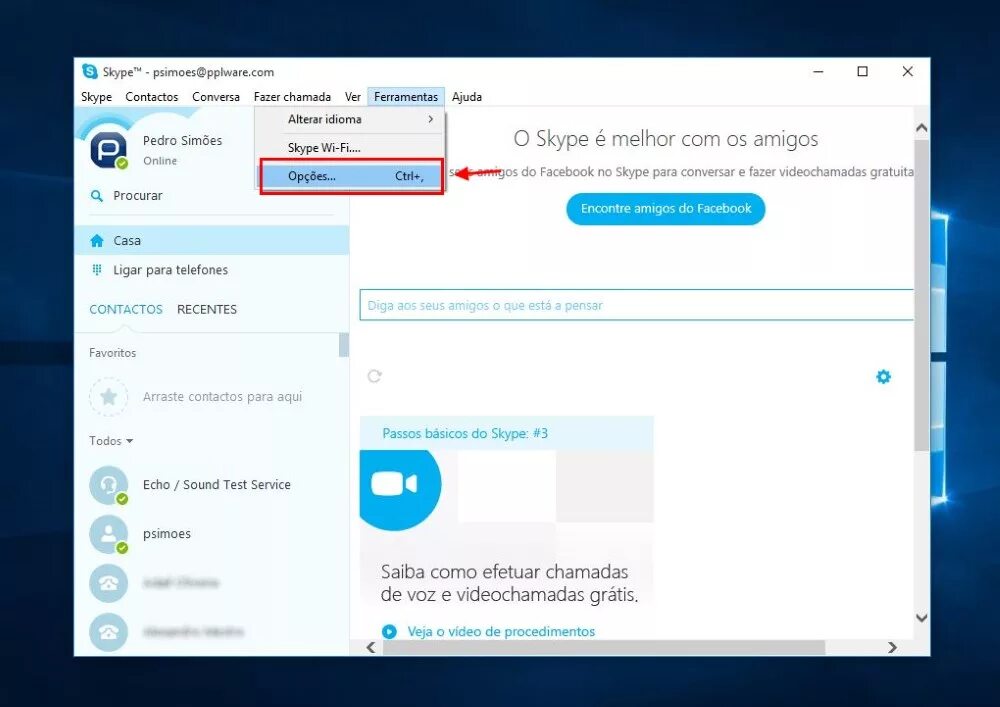This screenshot has height=707, width=1000.
Task: Open Echo / Sound Test Service avatar
Action: pos(108,485)
